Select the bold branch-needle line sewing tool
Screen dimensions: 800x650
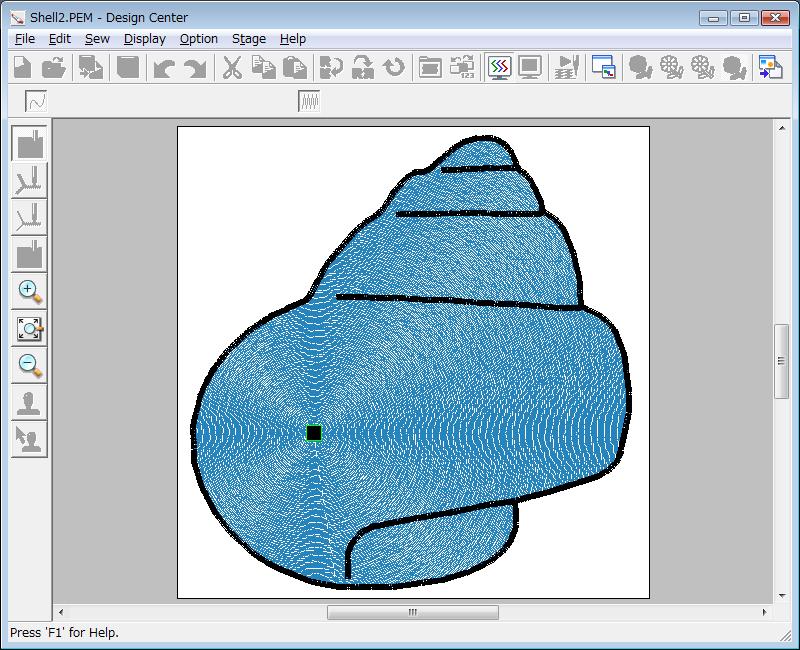coord(30,181)
